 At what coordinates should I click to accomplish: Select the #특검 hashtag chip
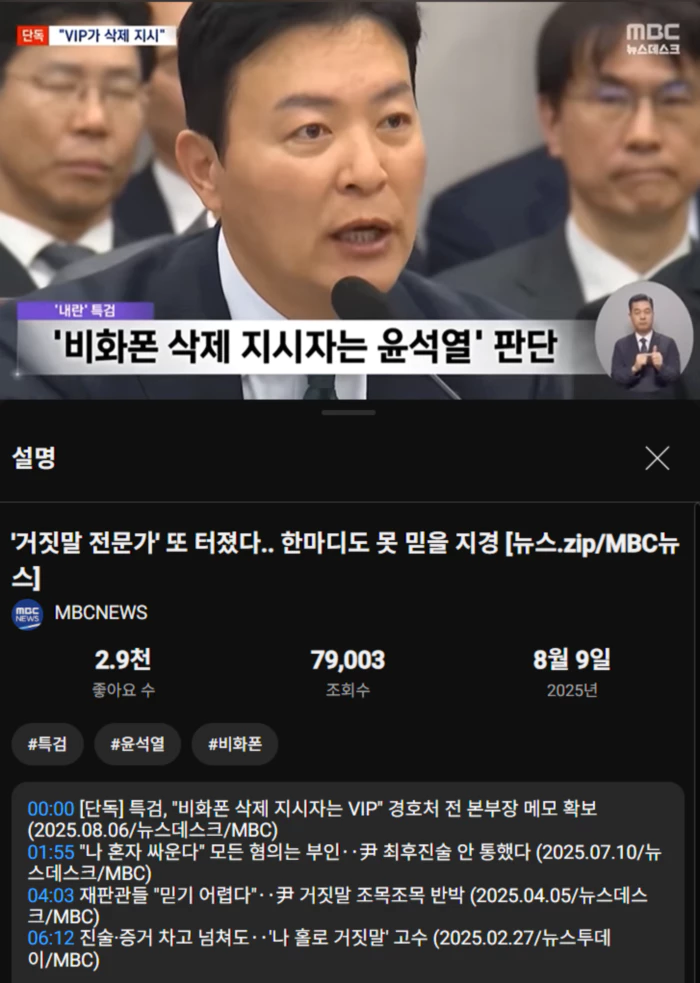click(x=47, y=744)
